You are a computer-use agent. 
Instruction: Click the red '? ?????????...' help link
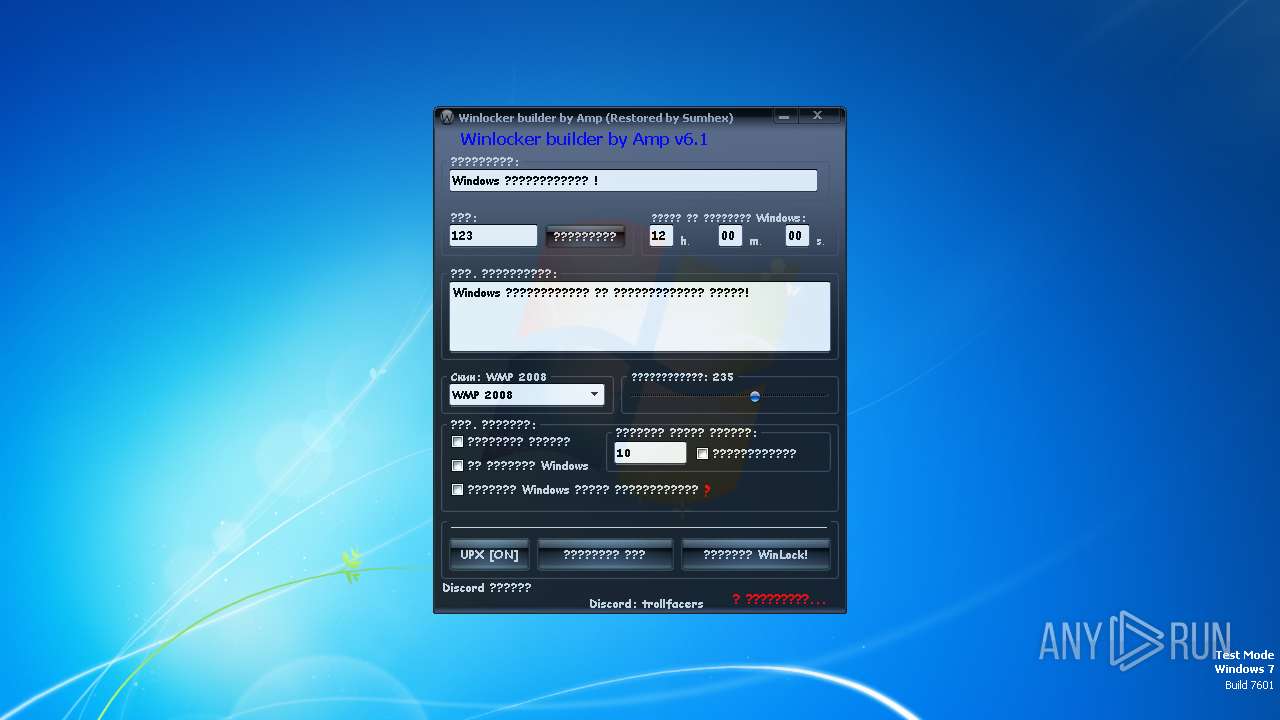coord(779,599)
